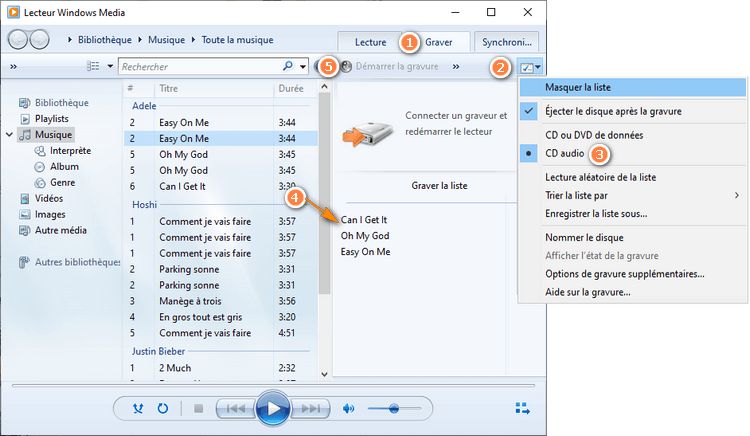The image size is (750, 436).
Task: Toggle shuffle playback icon
Action: click(x=138, y=408)
